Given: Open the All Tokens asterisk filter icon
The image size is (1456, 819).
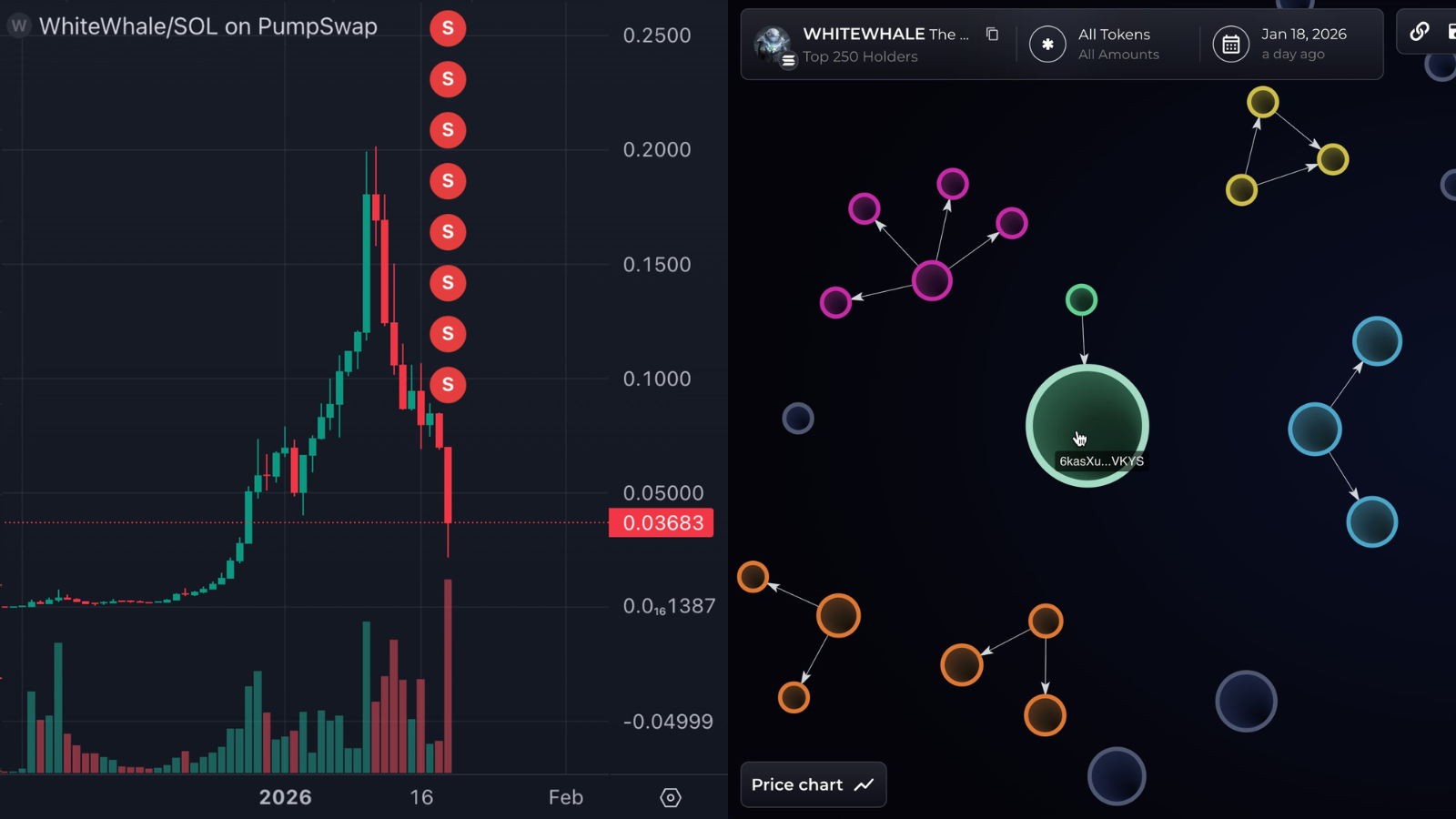Looking at the screenshot, I should click(x=1047, y=44).
